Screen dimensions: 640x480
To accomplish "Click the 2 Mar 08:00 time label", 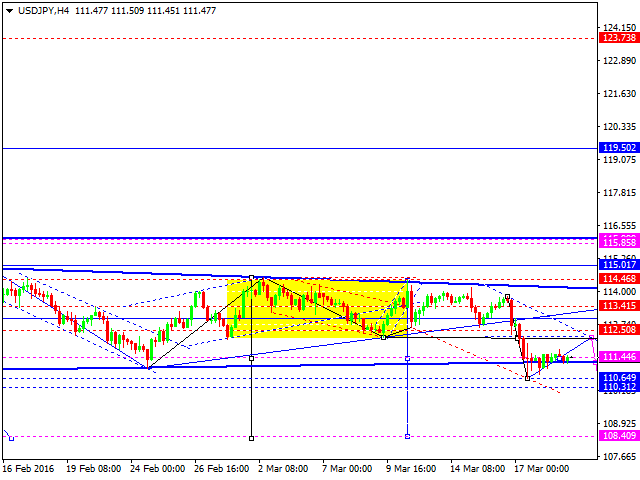I will point(283,468).
